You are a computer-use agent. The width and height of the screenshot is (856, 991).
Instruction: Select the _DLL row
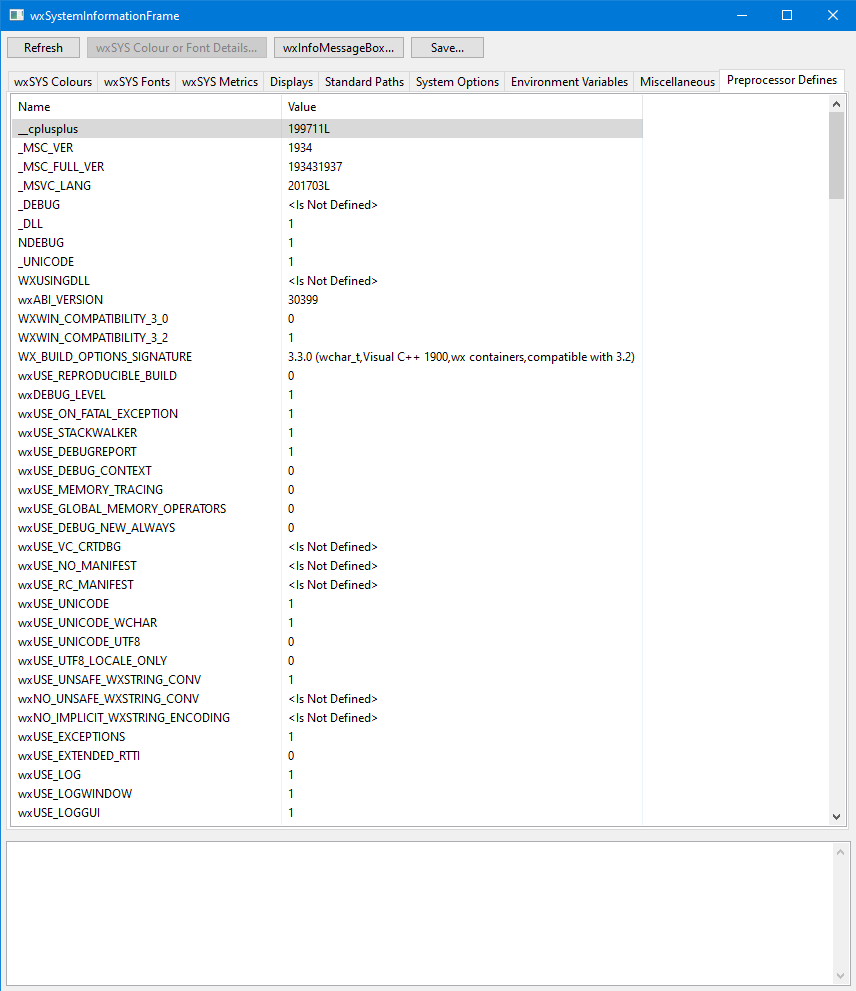pos(327,224)
